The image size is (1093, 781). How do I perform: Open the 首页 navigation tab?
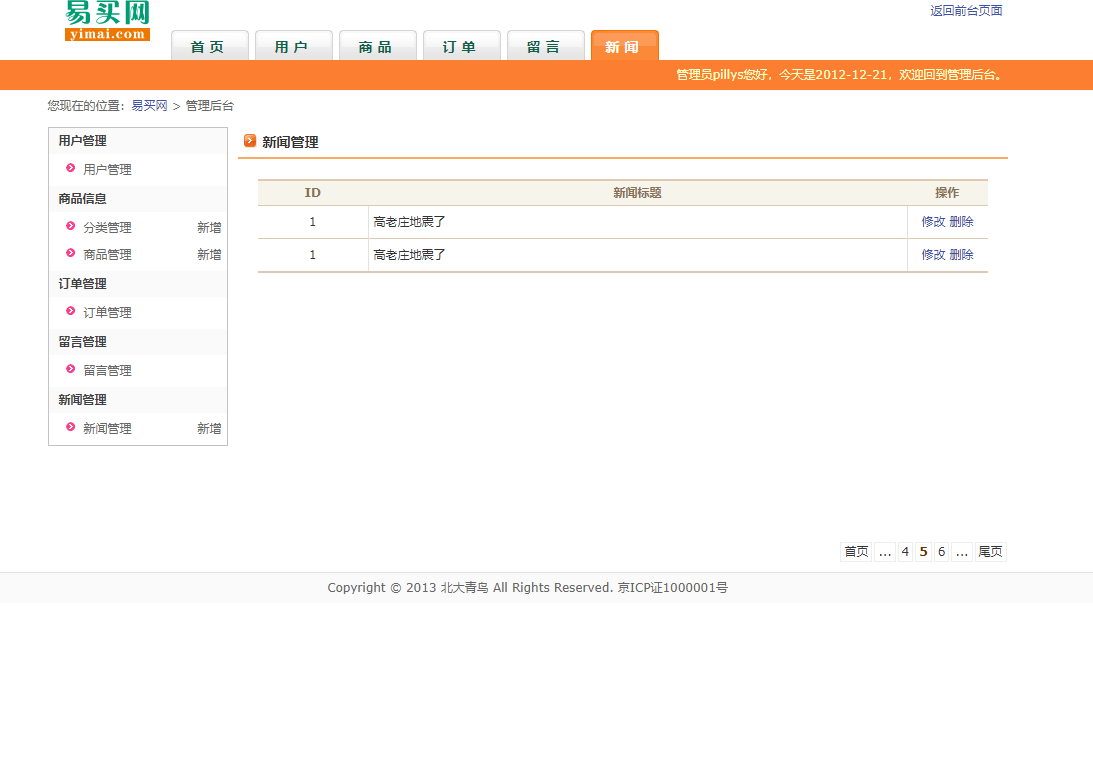point(210,46)
